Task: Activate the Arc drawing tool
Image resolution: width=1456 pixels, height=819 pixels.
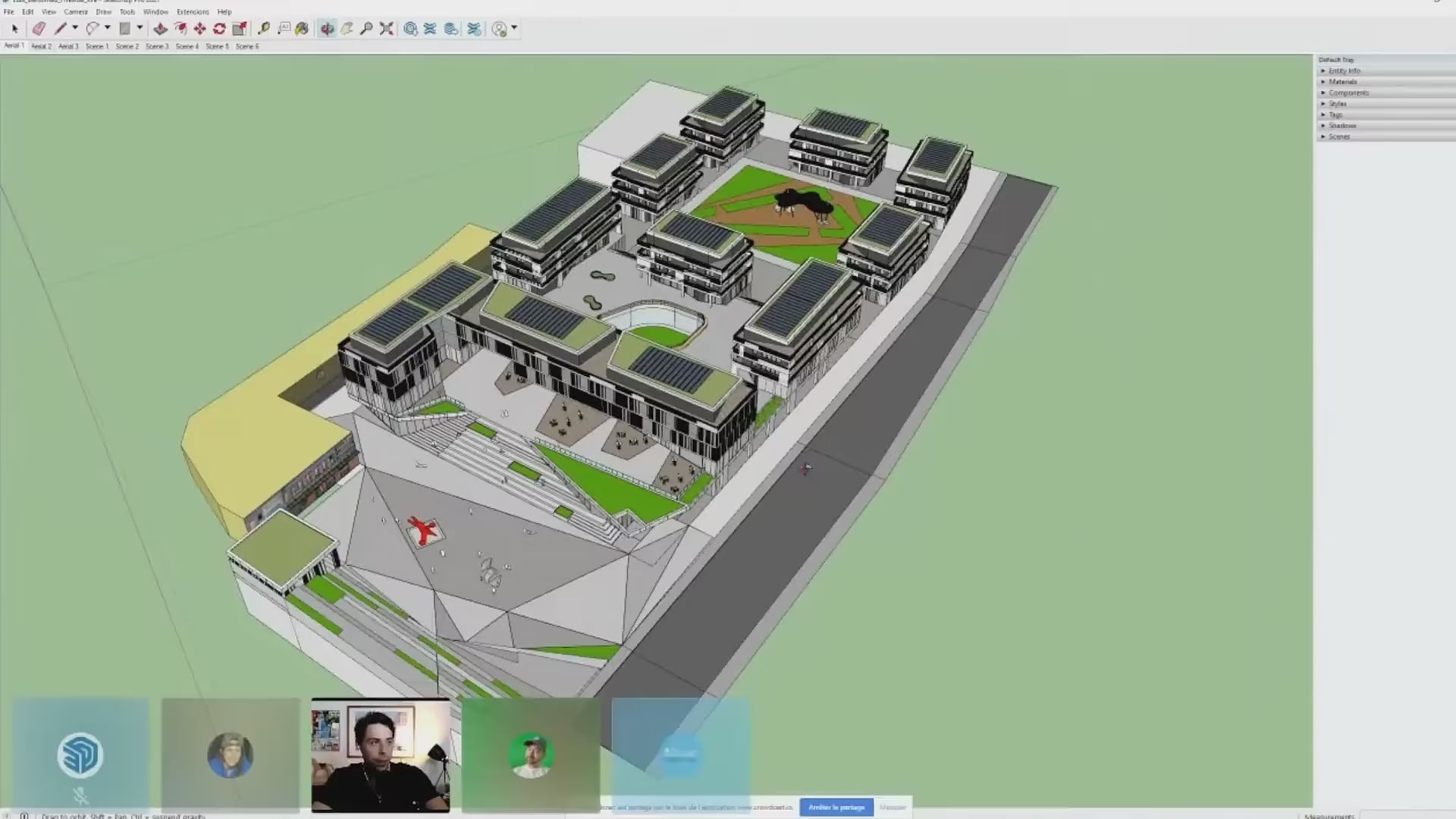Action: pyautogui.click(x=93, y=29)
